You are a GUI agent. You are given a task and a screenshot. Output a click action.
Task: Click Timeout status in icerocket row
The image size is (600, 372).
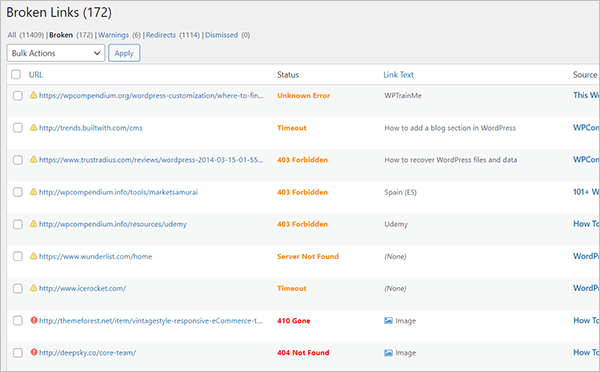(x=292, y=289)
